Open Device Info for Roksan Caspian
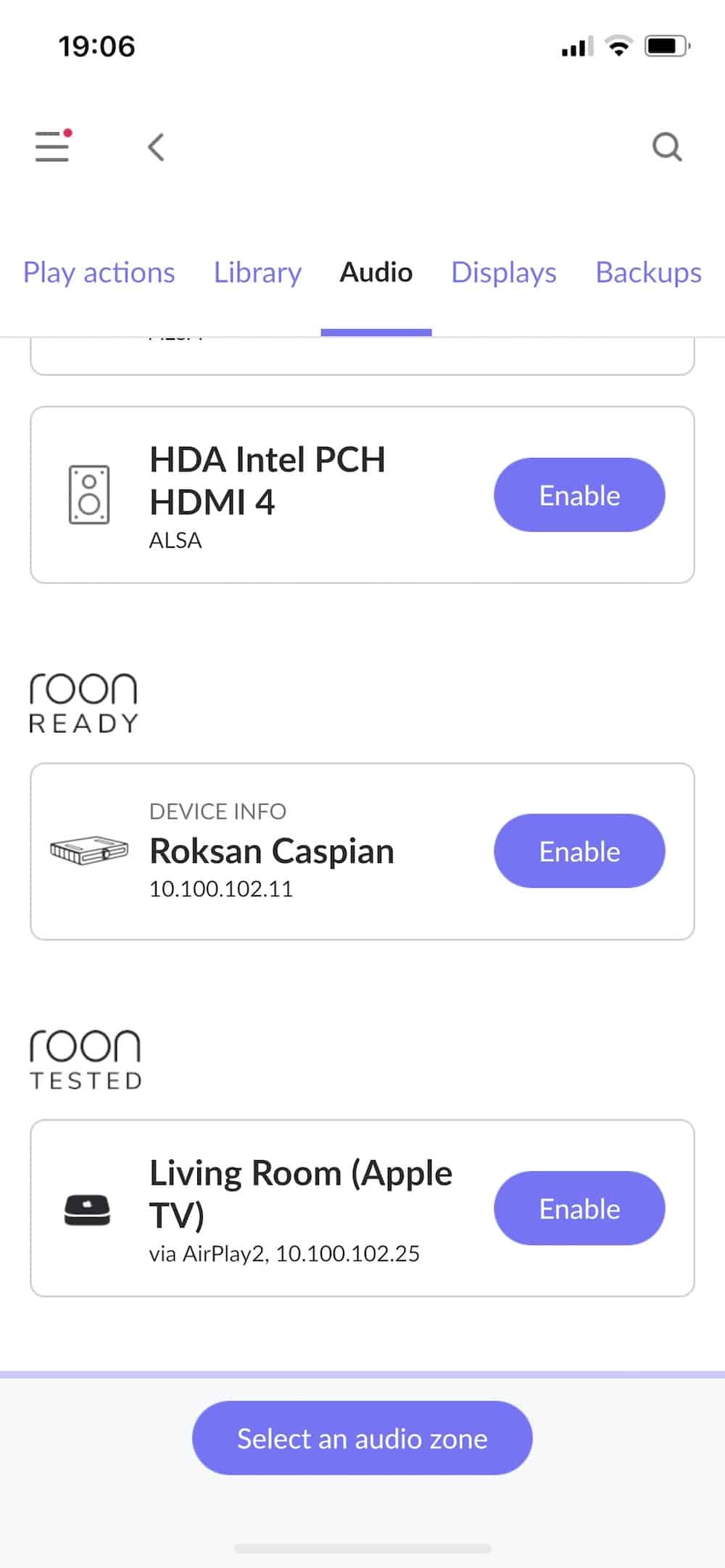This screenshot has width=725, height=1568. tap(217, 812)
